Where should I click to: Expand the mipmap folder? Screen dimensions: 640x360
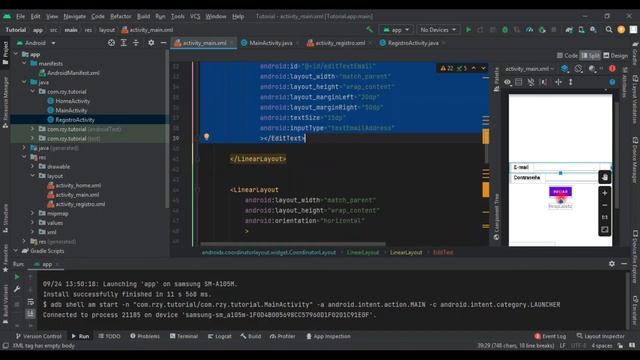click(32, 213)
